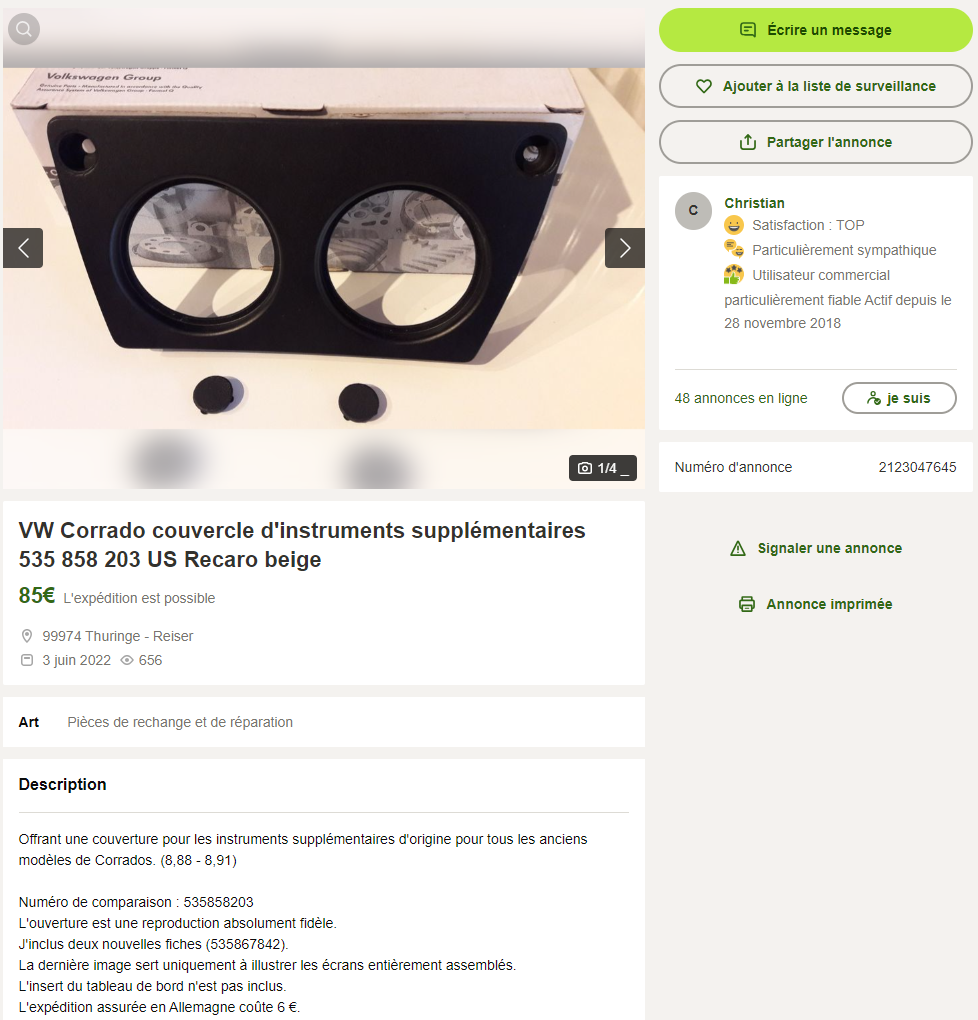The width and height of the screenshot is (978, 1020).
Task: Click the warning triangle report icon
Action: 738,548
